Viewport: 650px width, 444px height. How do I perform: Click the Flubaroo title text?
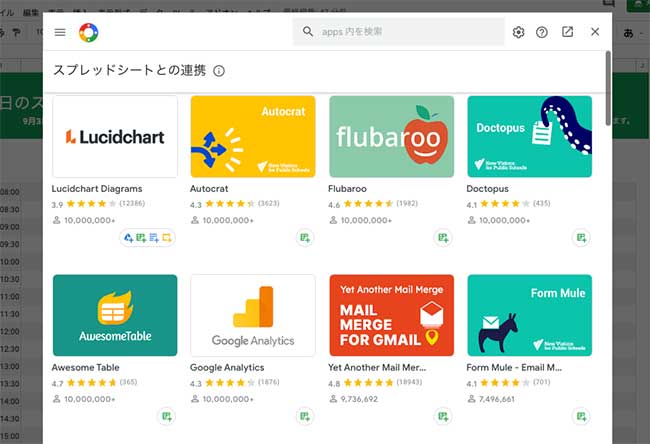tap(347, 189)
